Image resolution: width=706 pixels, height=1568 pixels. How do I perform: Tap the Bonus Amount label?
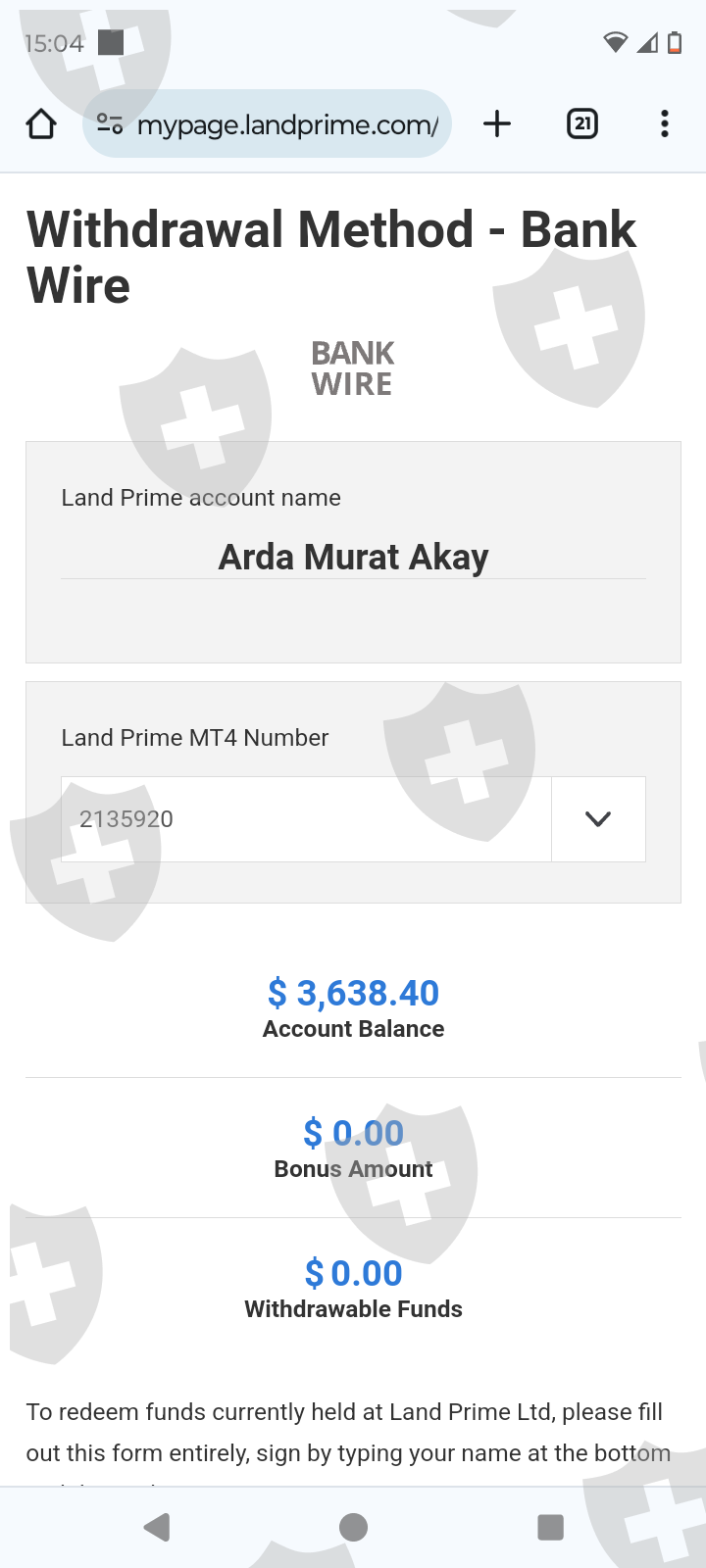click(353, 1169)
